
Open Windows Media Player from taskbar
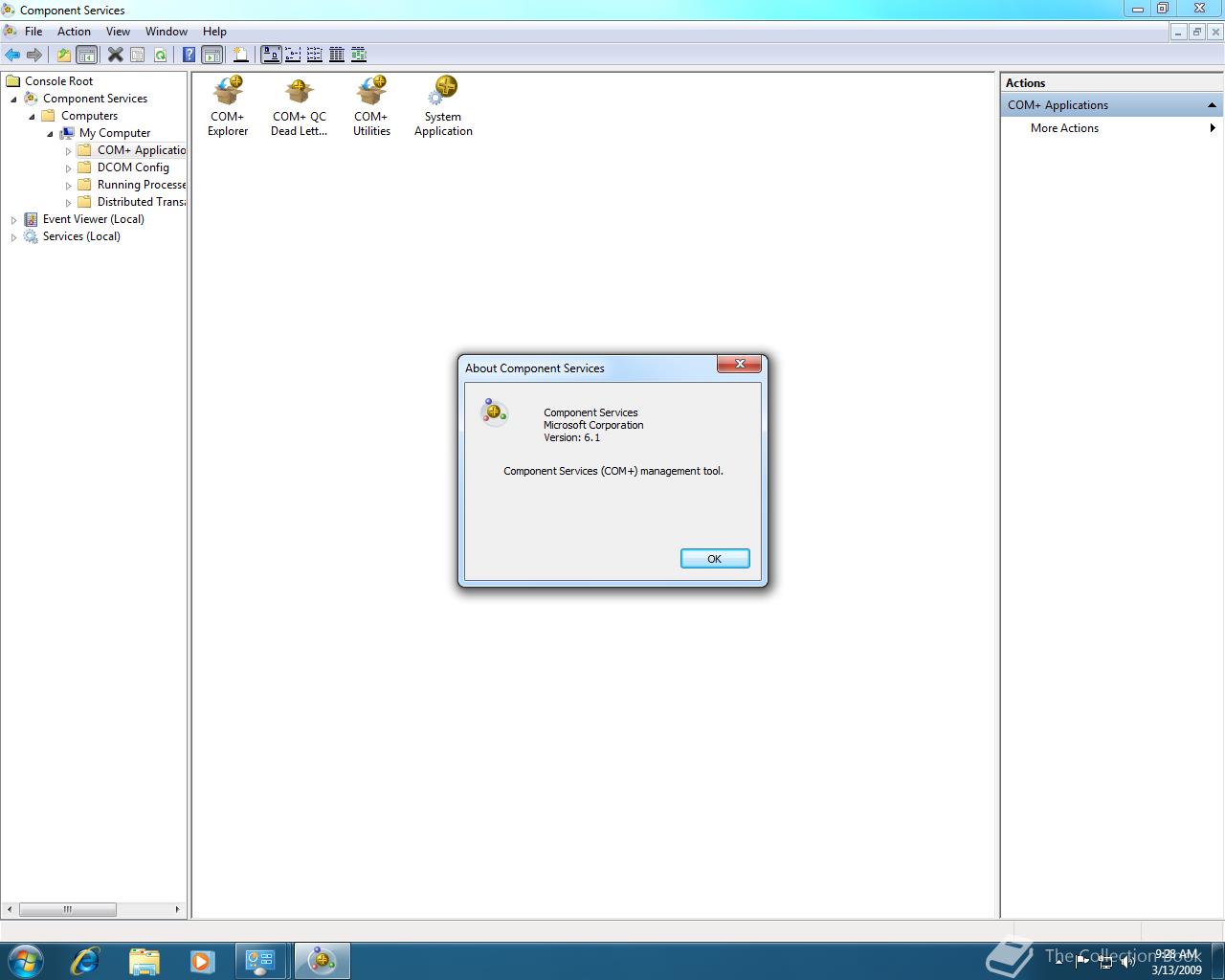tap(202, 961)
